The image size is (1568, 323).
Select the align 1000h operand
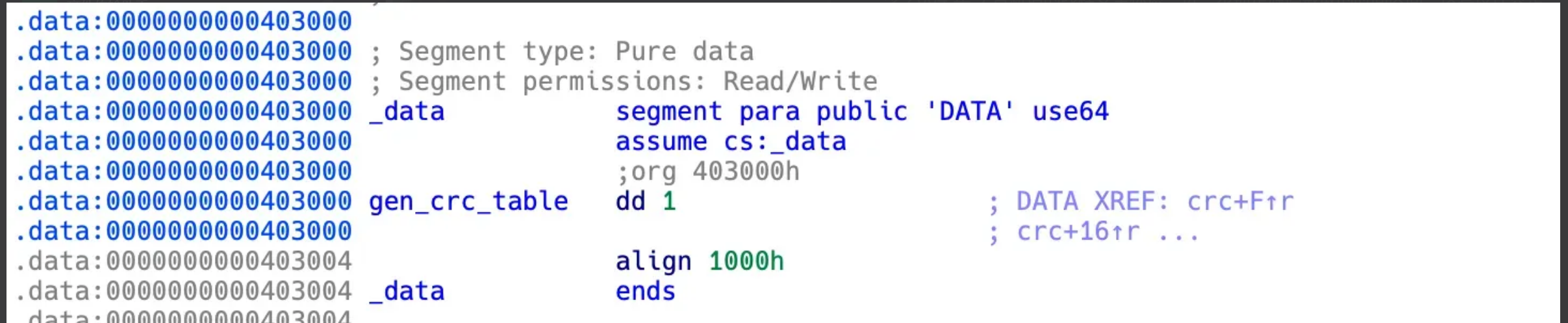coord(746,261)
